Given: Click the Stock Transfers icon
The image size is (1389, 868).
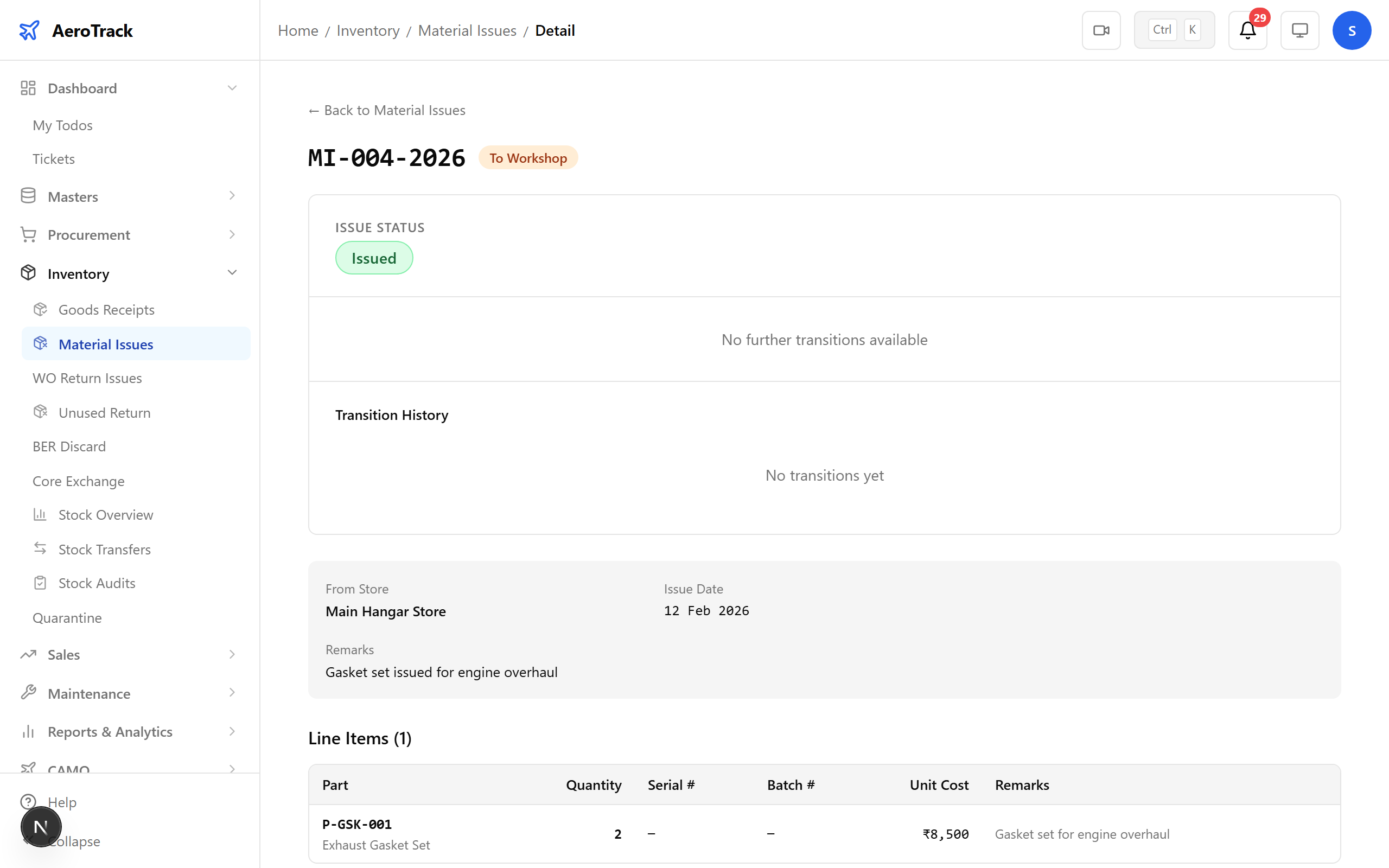Looking at the screenshot, I should (x=40, y=549).
